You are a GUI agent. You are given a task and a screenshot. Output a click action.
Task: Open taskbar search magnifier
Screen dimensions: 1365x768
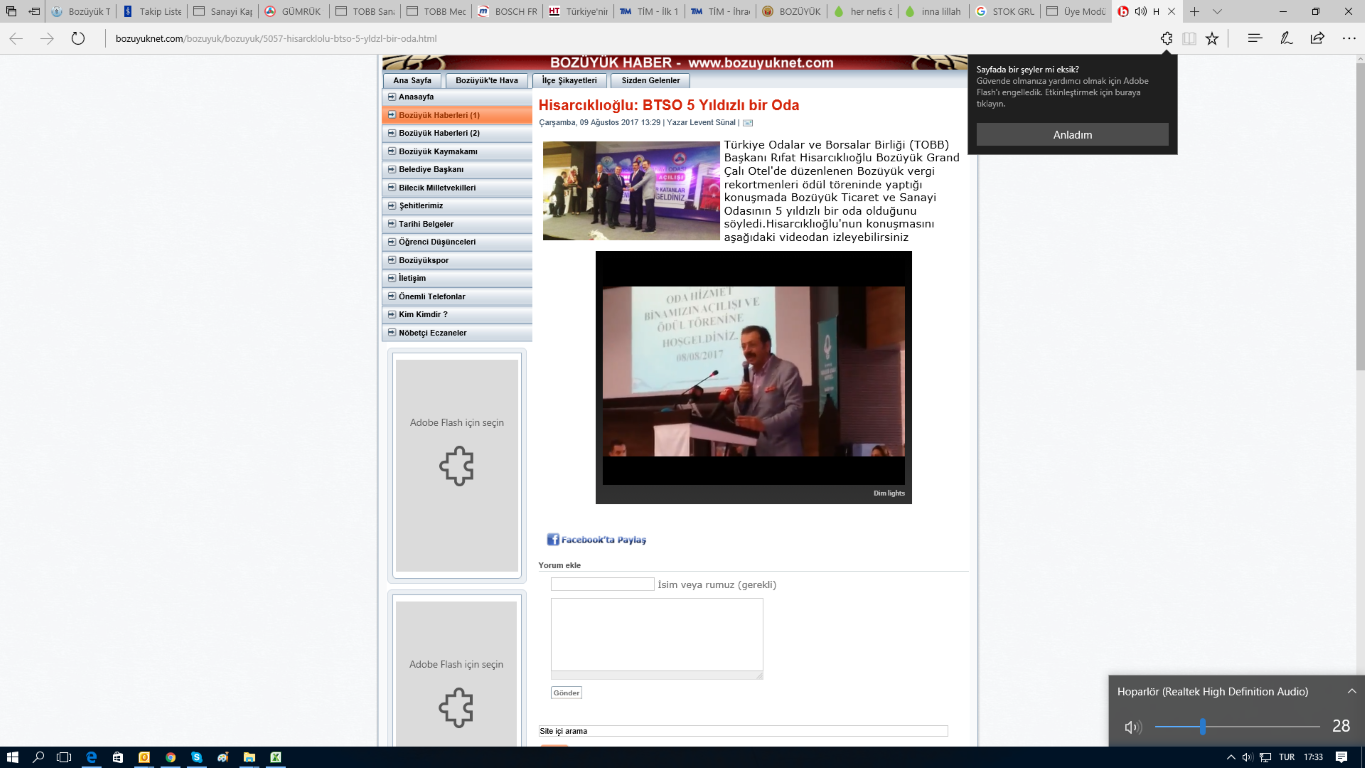[x=39, y=757]
